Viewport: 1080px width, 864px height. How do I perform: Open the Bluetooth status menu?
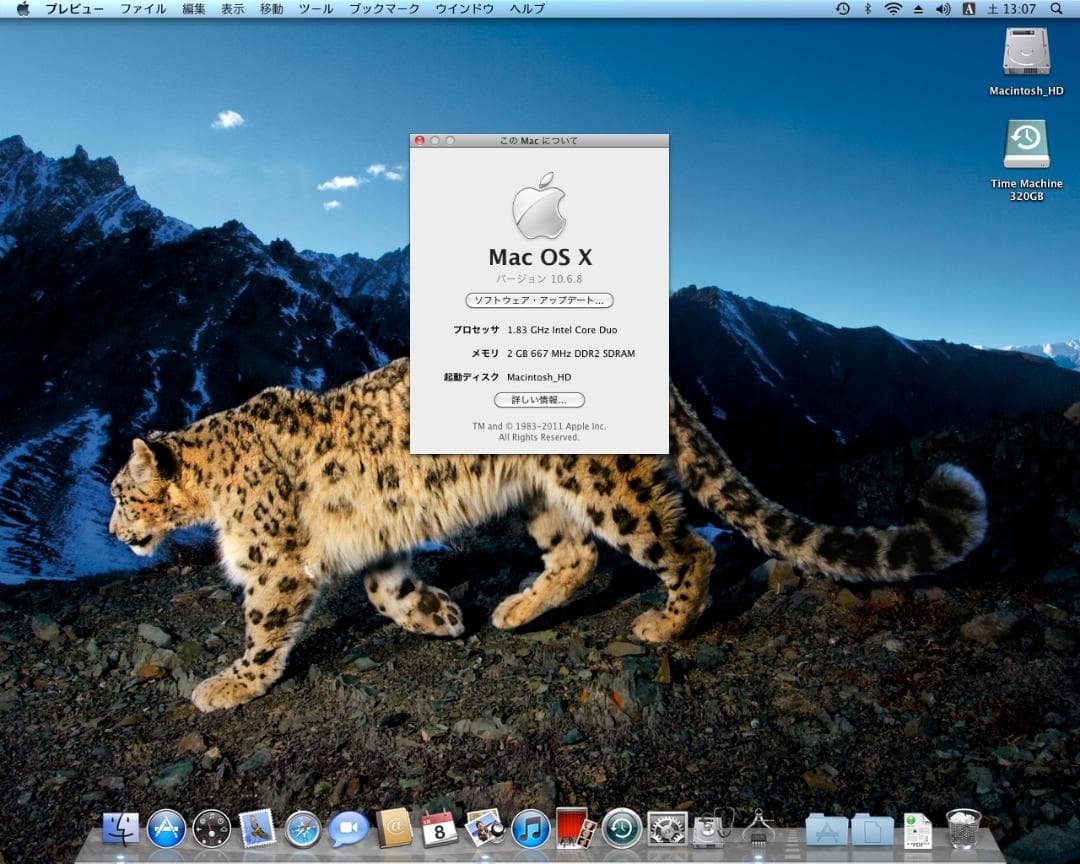point(867,9)
